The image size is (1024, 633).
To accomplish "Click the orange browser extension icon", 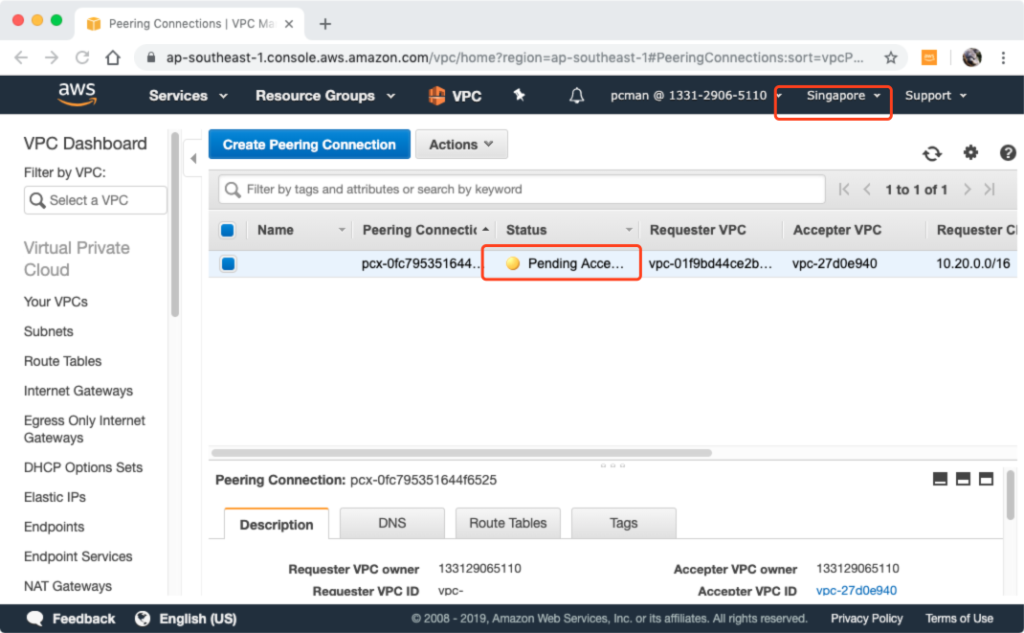I will [x=929, y=57].
